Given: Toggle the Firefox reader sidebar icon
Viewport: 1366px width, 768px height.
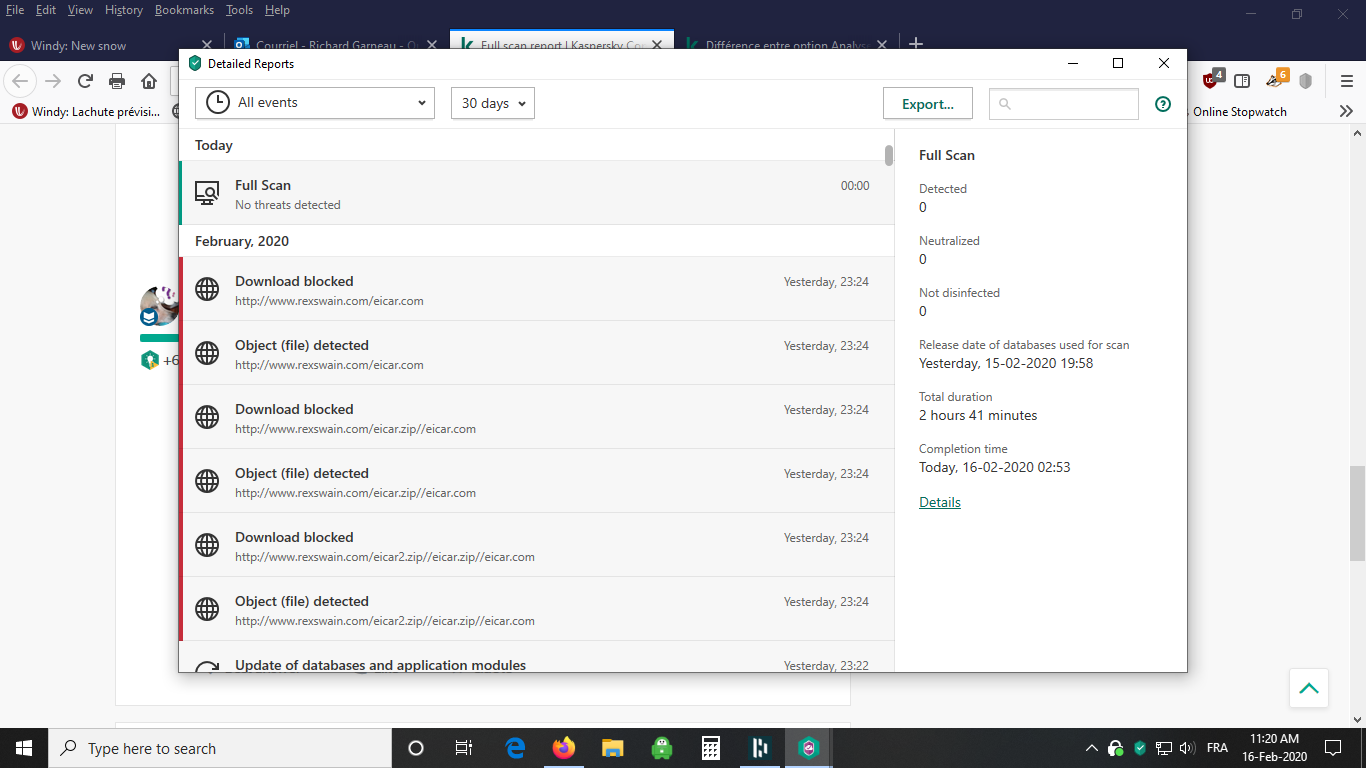Looking at the screenshot, I should coord(1242,81).
